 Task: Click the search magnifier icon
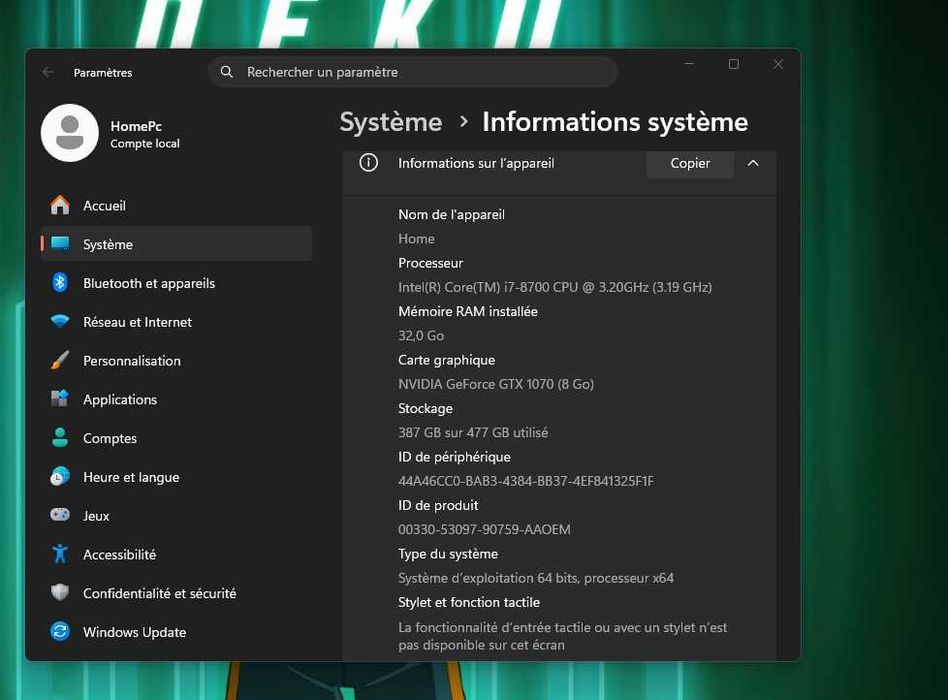click(x=227, y=72)
